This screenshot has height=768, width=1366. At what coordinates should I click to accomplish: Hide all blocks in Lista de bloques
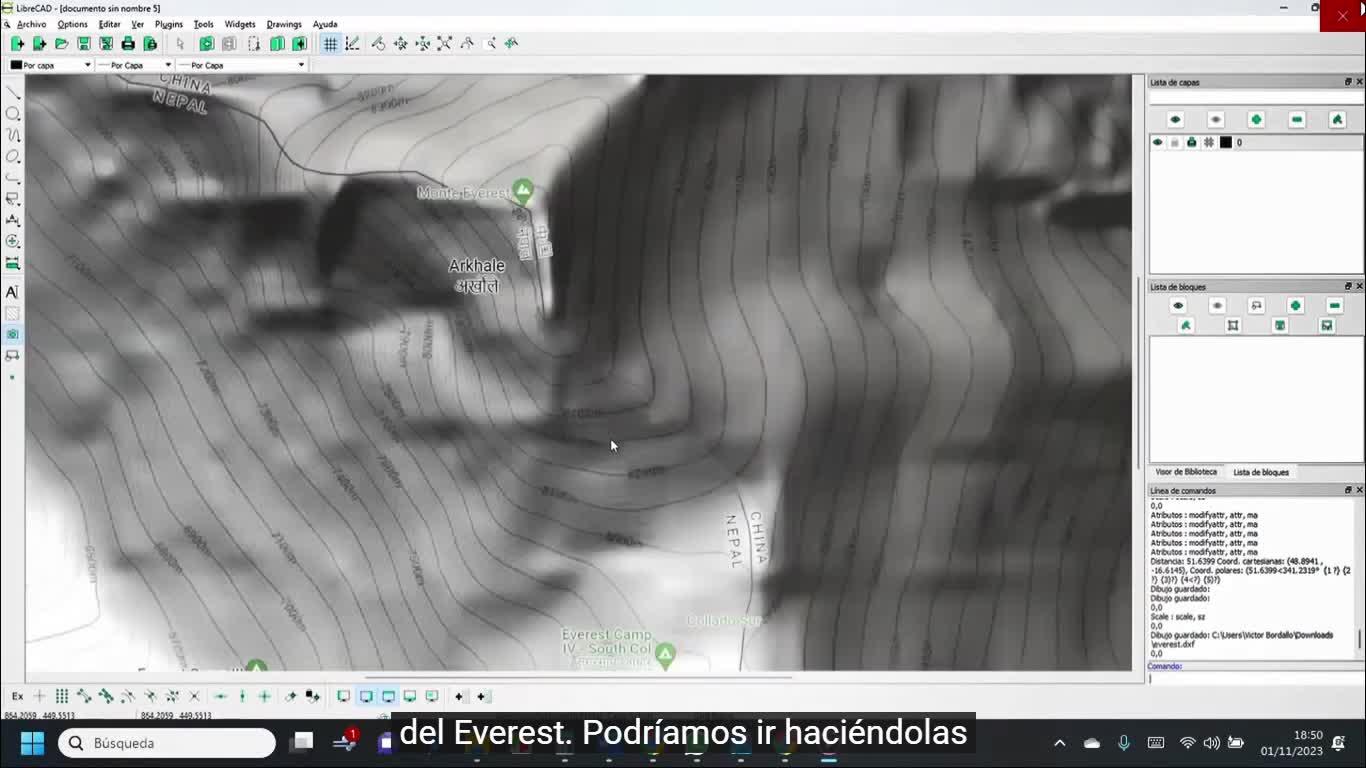(1217, 306)
